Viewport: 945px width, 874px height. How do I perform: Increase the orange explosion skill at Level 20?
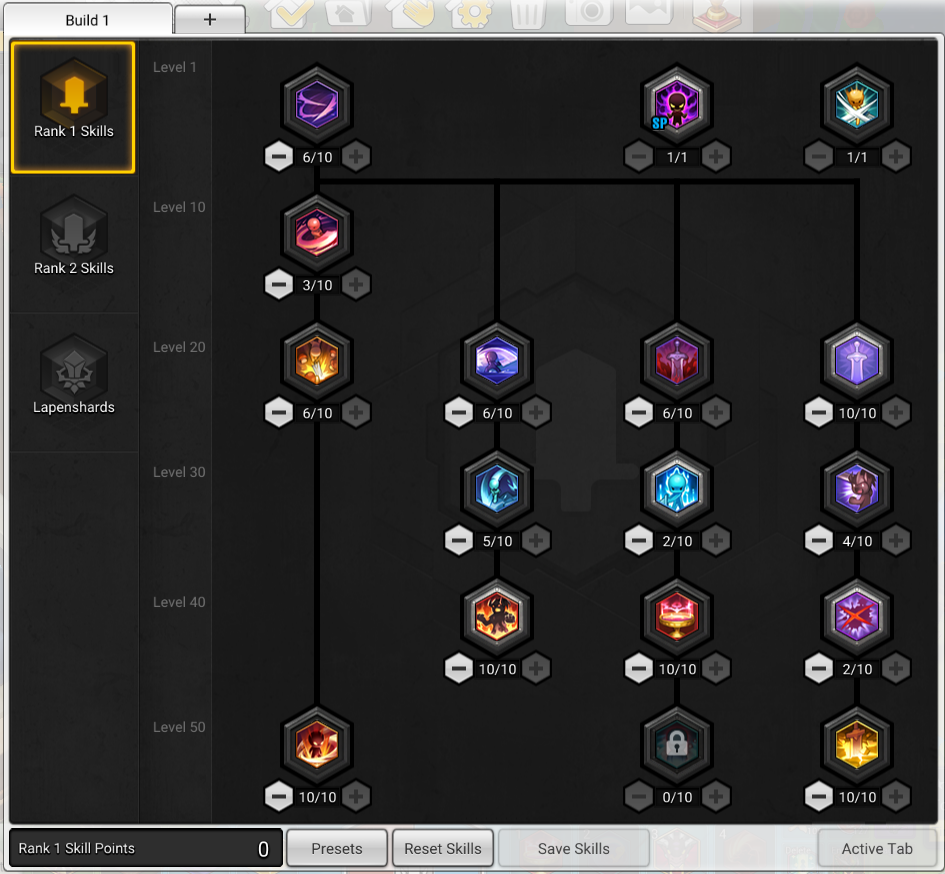[x=356, y=413]
